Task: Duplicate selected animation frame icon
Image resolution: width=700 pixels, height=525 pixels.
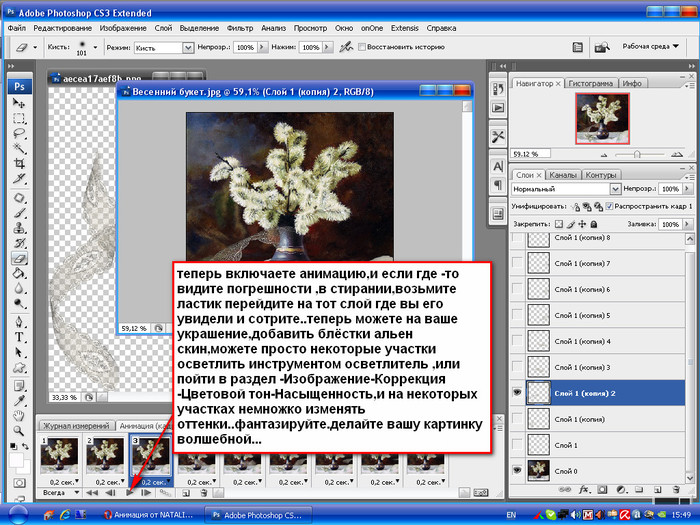Action: coord(186,493)
